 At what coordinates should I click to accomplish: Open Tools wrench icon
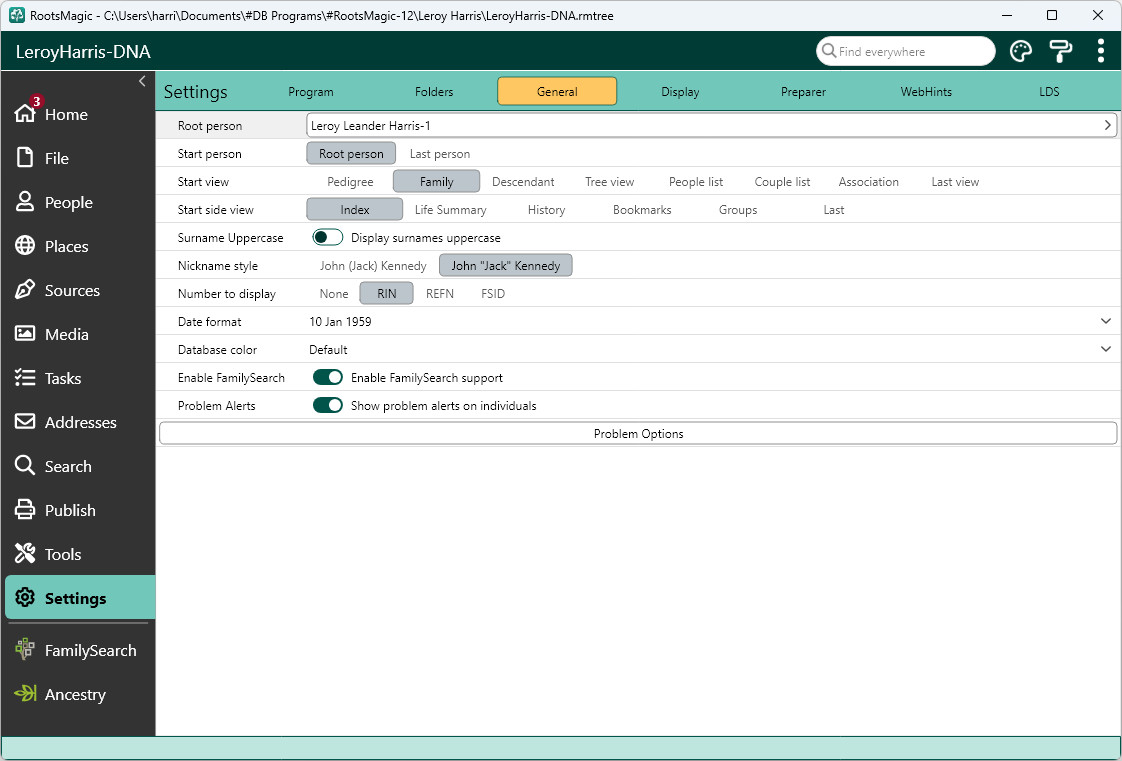25,554
